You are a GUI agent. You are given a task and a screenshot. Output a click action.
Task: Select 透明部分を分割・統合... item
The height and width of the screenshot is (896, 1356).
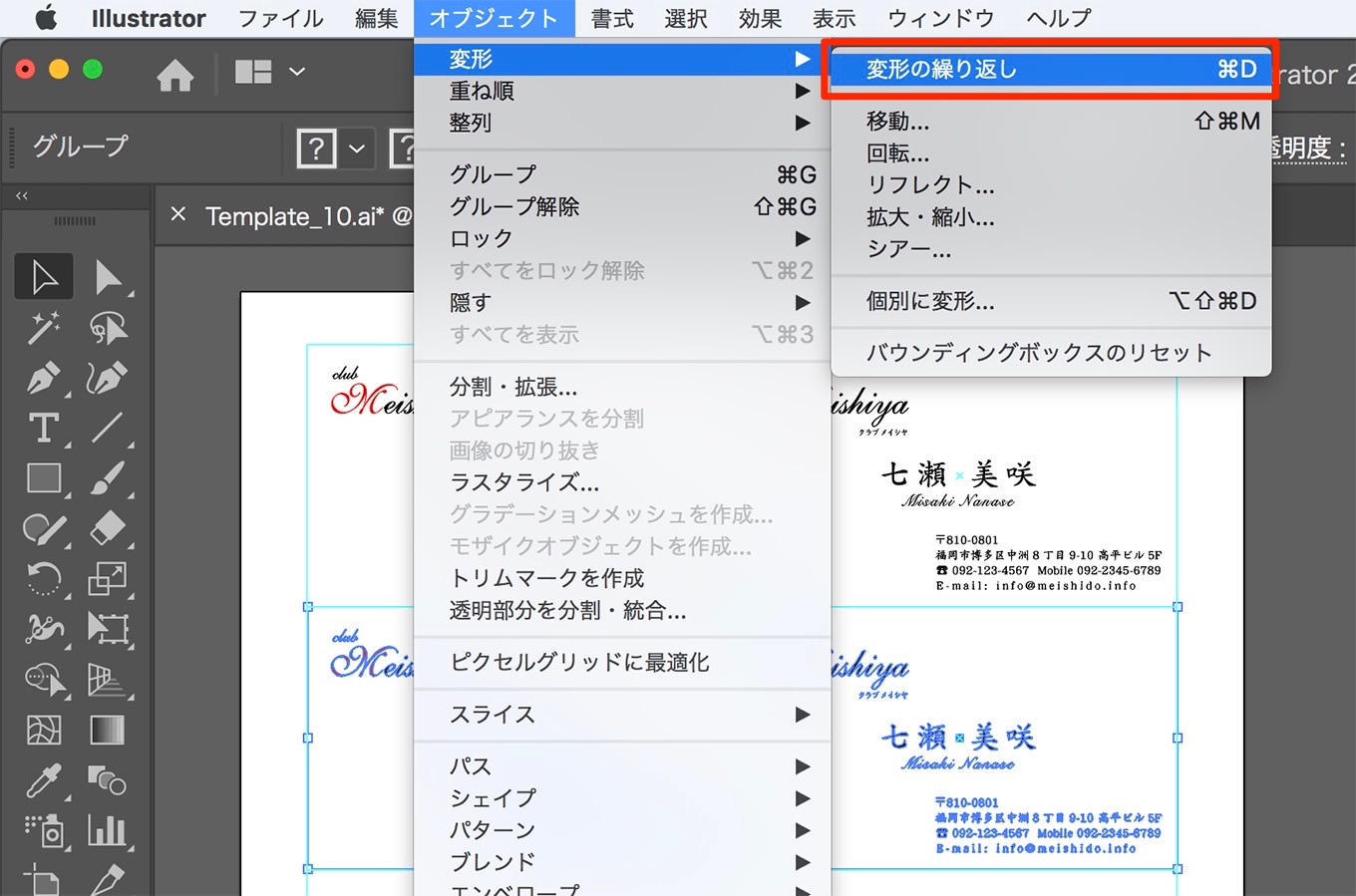pos(622,610)
